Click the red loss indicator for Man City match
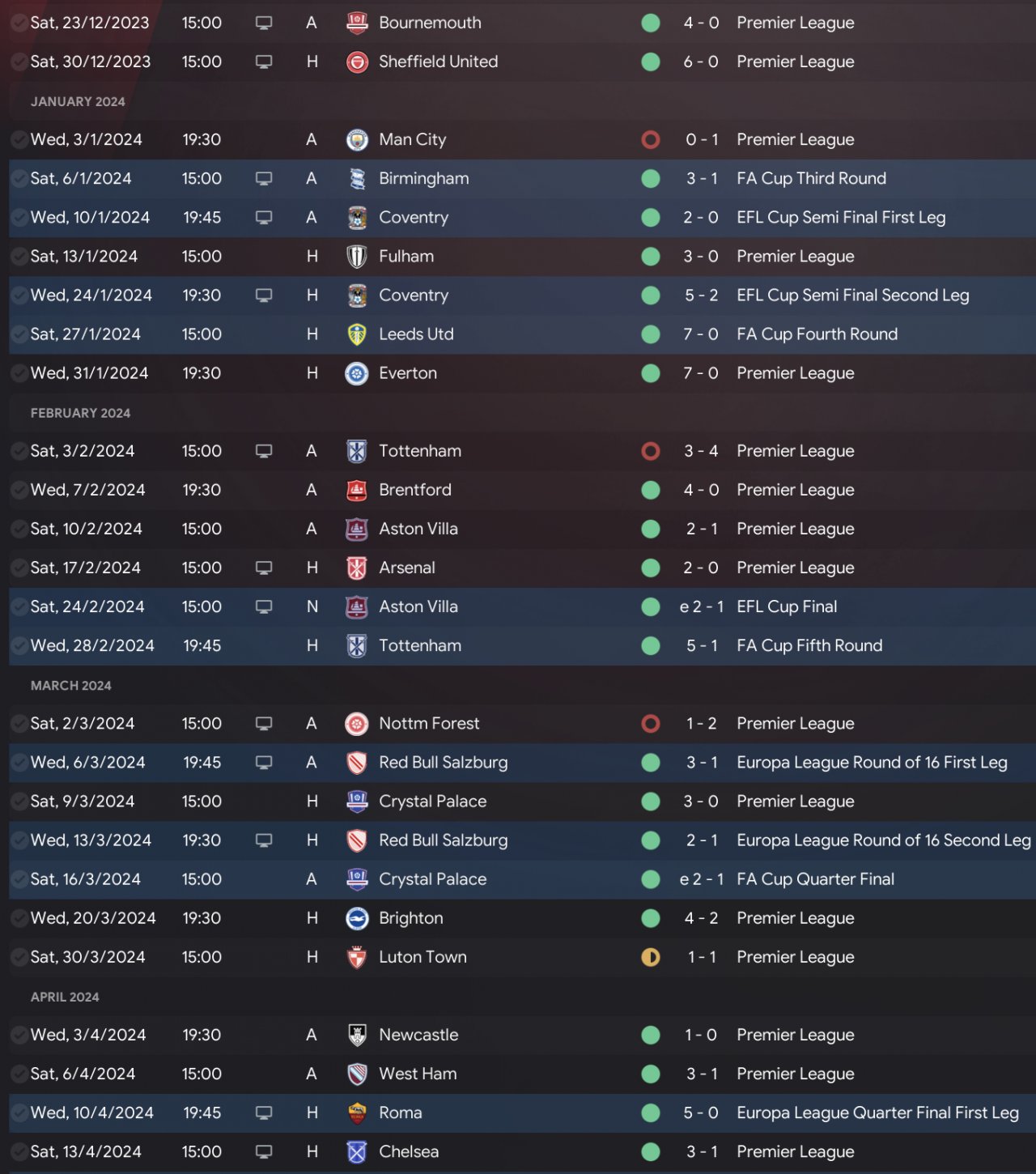1036x1174 pixels. (651, 140)
